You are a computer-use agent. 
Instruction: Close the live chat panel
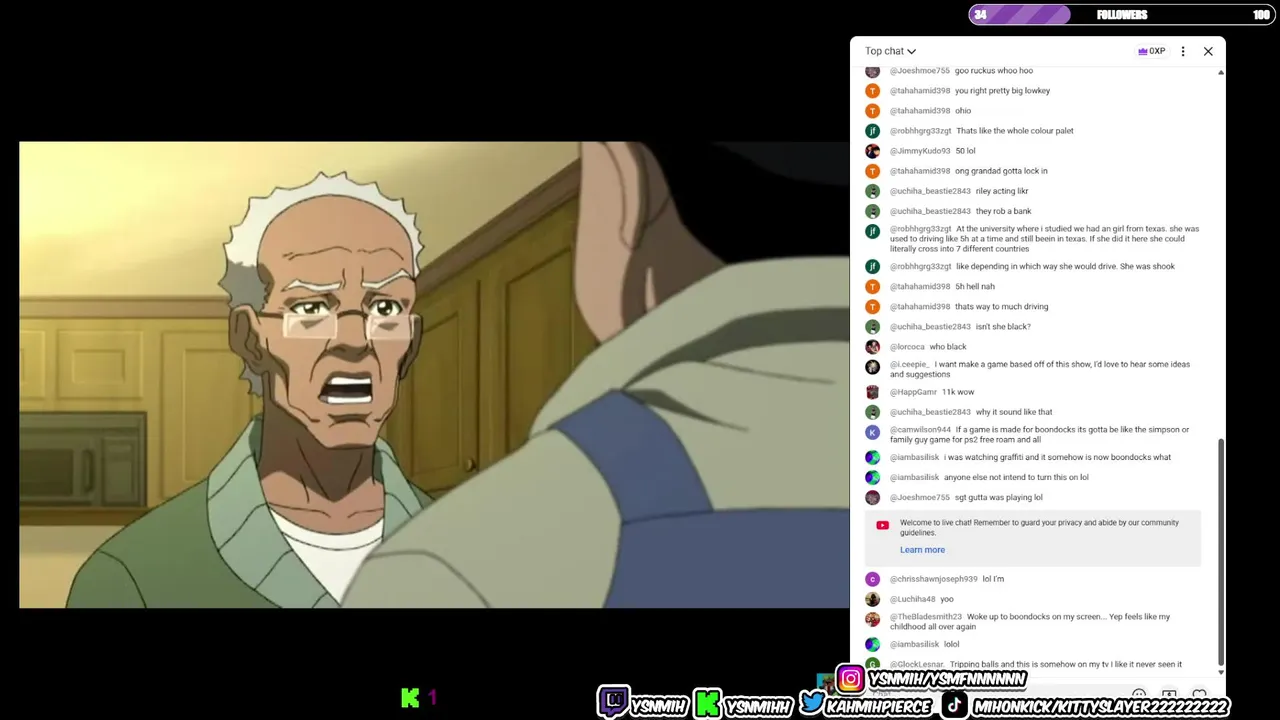(x=1208, y=51)
